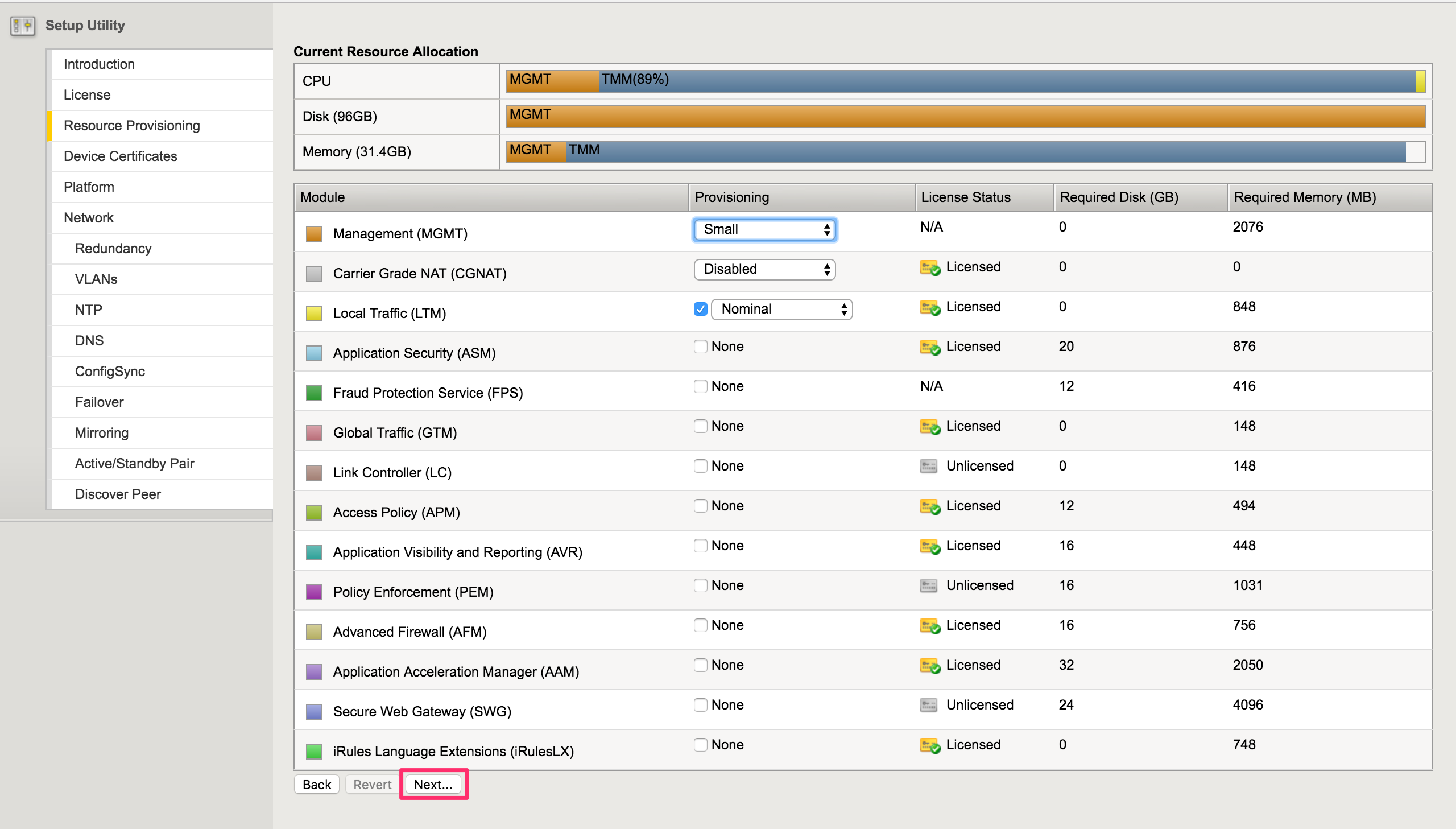
Task: Select Resource Provisioning in sidebar
Action: (x=162, y=126)
